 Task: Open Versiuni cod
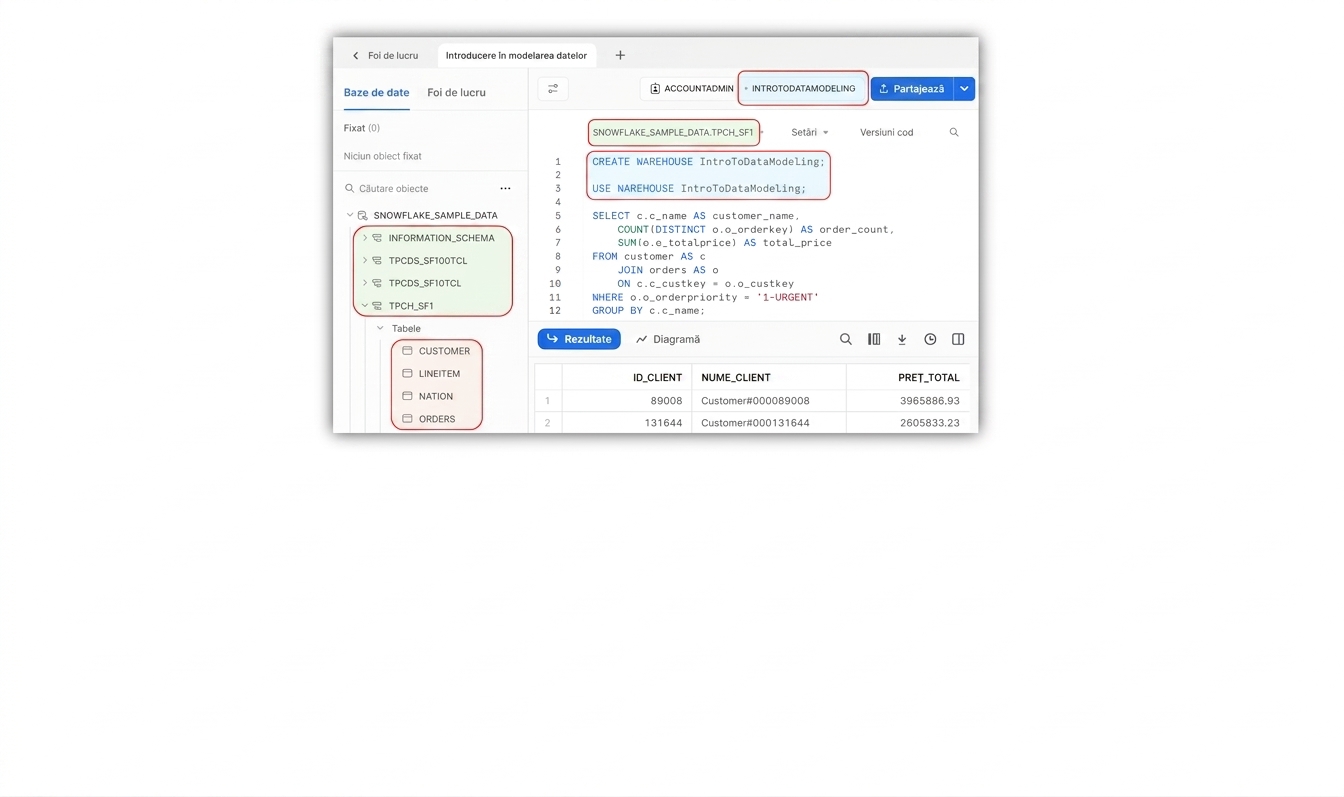887,132
